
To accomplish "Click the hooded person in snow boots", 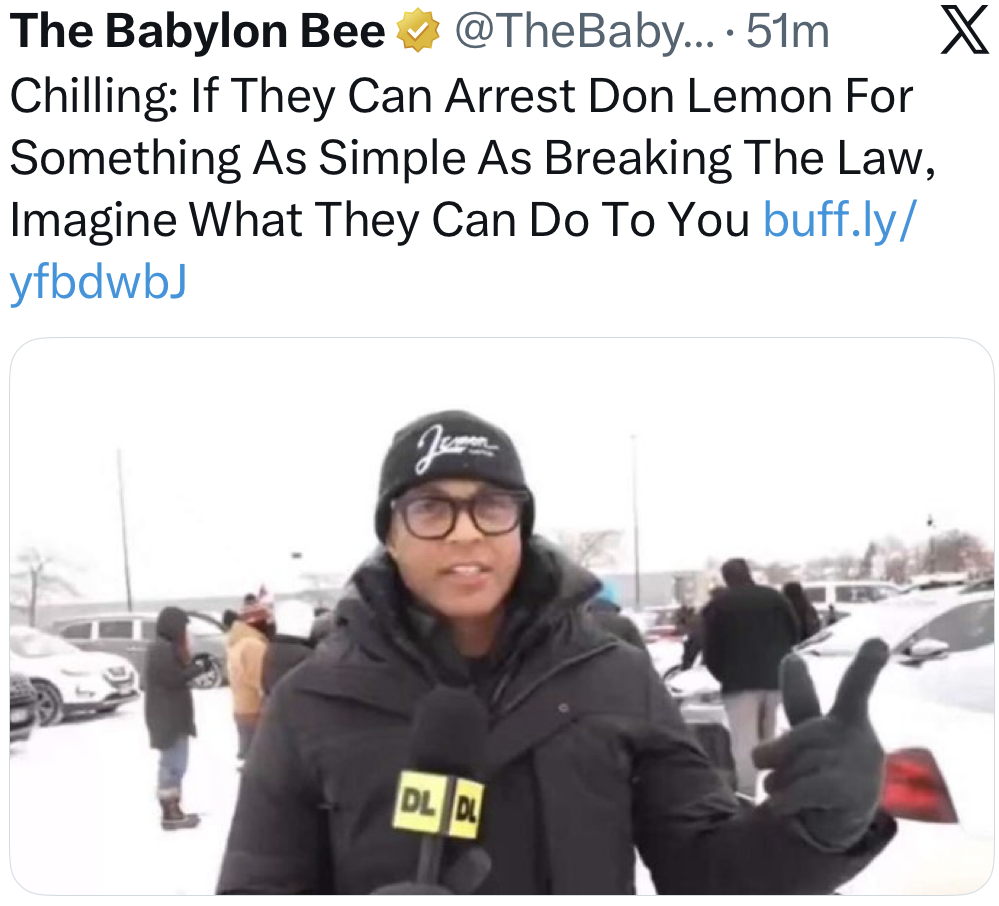I will click(x=172, y=716).
